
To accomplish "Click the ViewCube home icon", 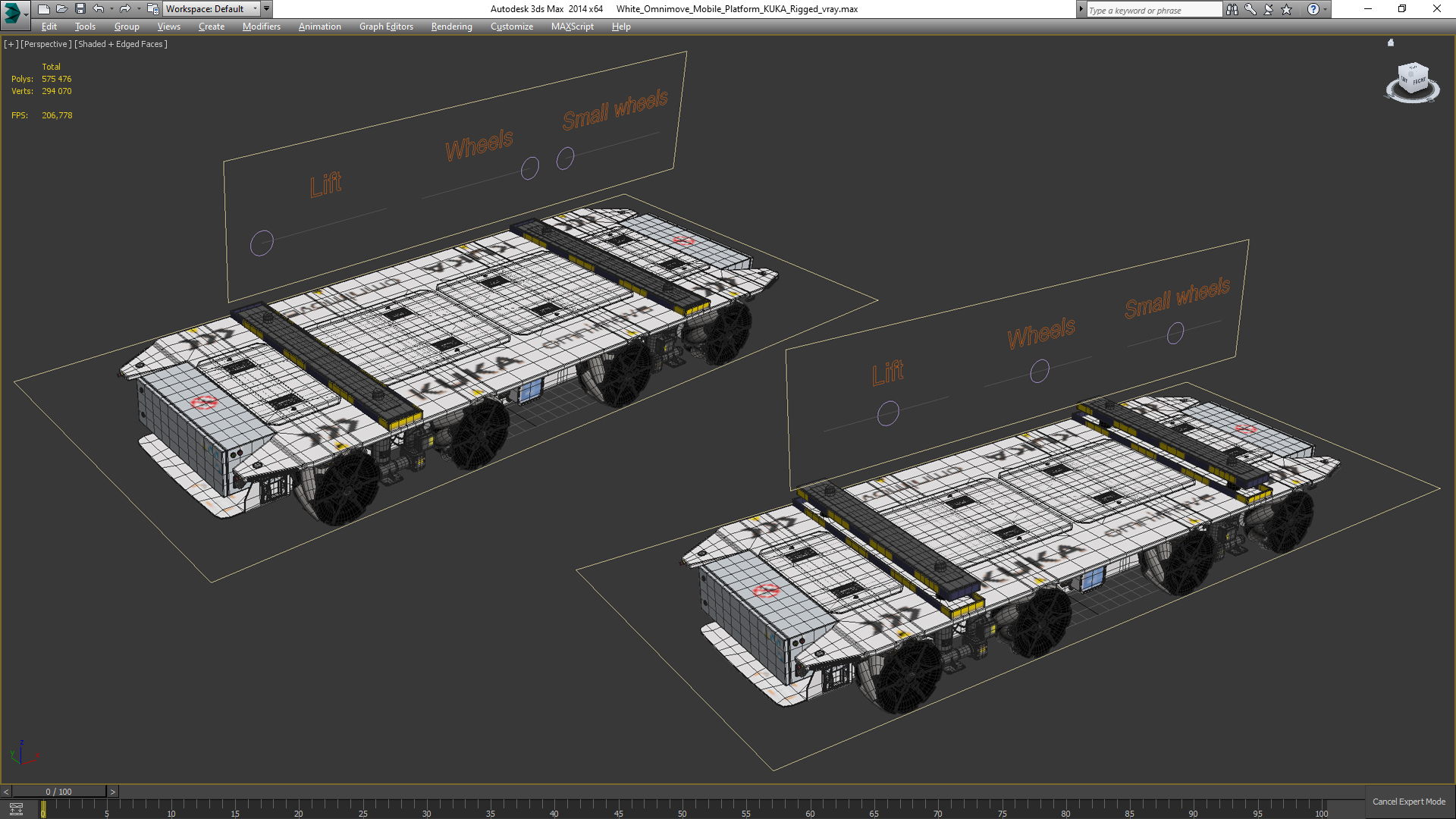I will [x=1391, y=42].
